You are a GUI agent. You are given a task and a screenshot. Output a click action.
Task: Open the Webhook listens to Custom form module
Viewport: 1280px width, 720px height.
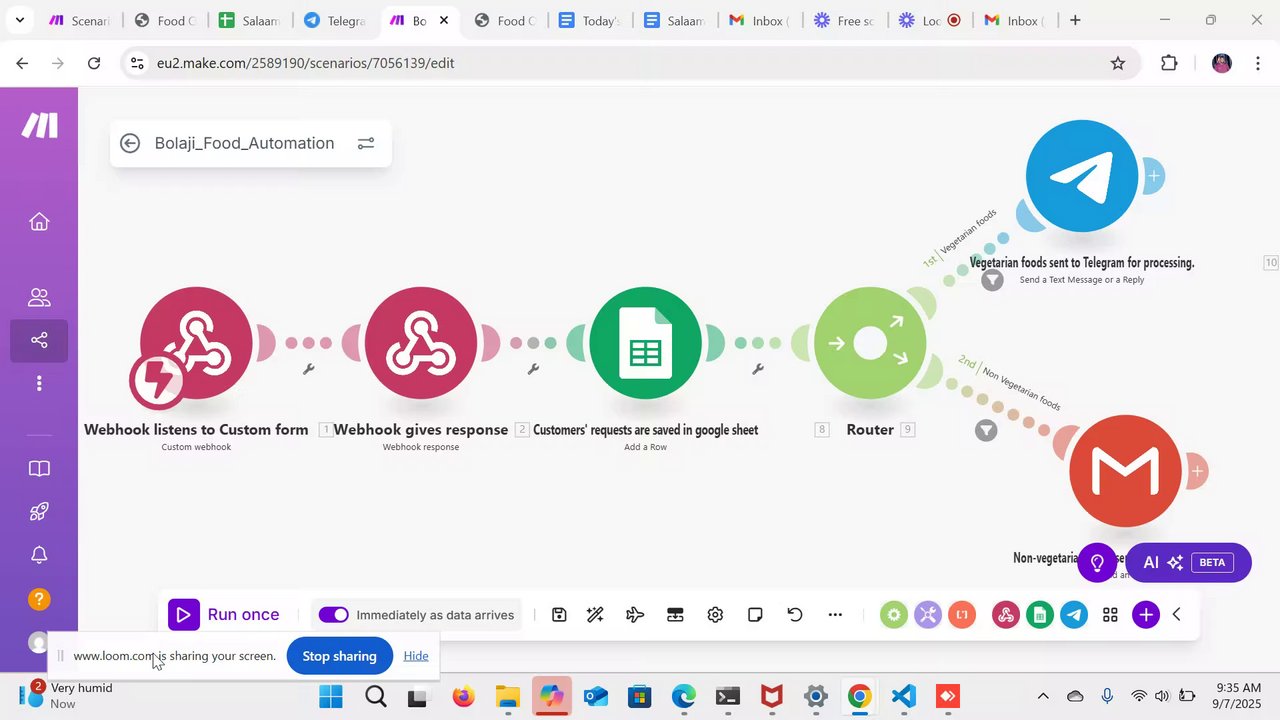click(196, 343)
